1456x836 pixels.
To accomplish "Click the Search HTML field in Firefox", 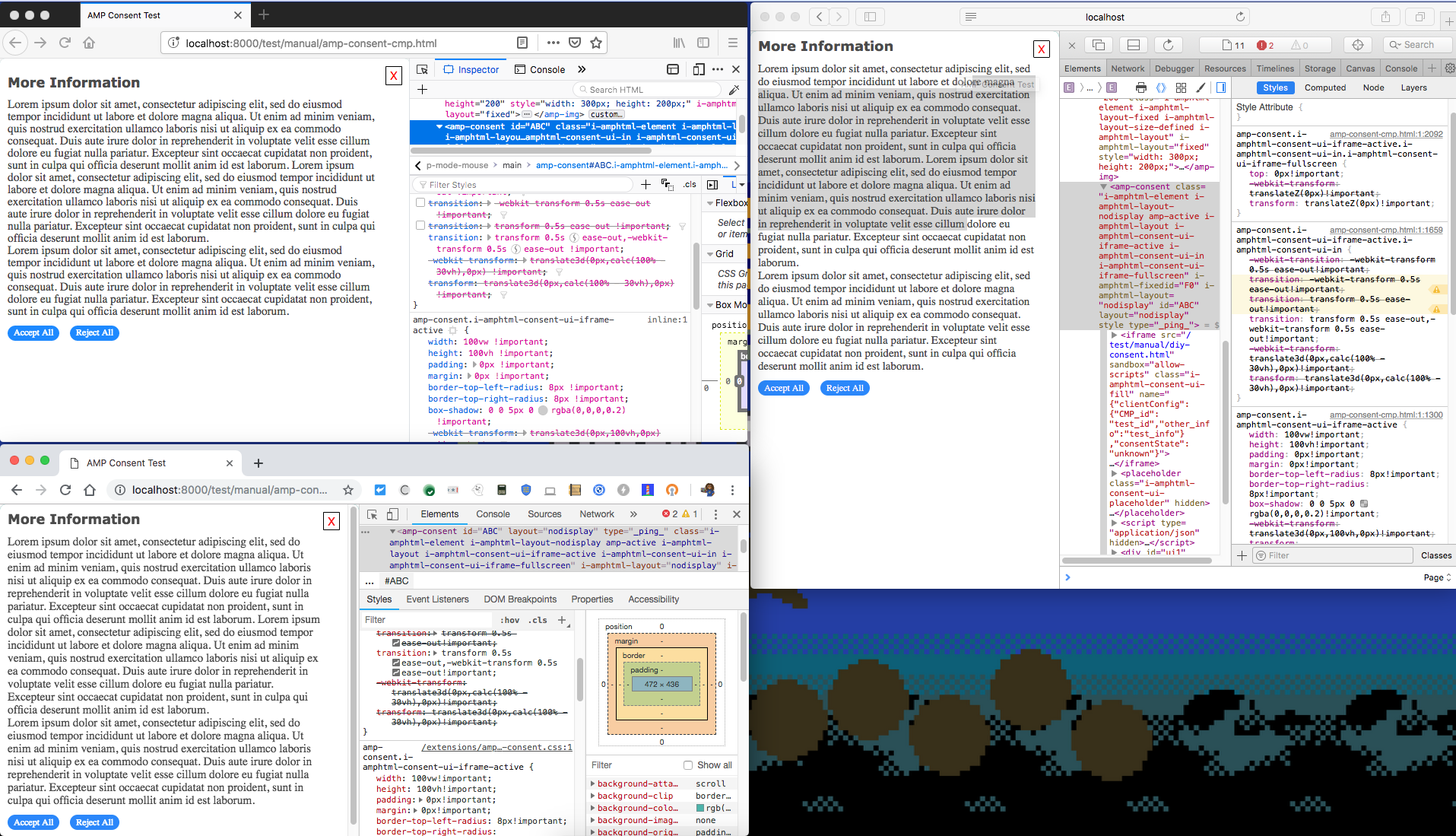I will click(646, 90).
